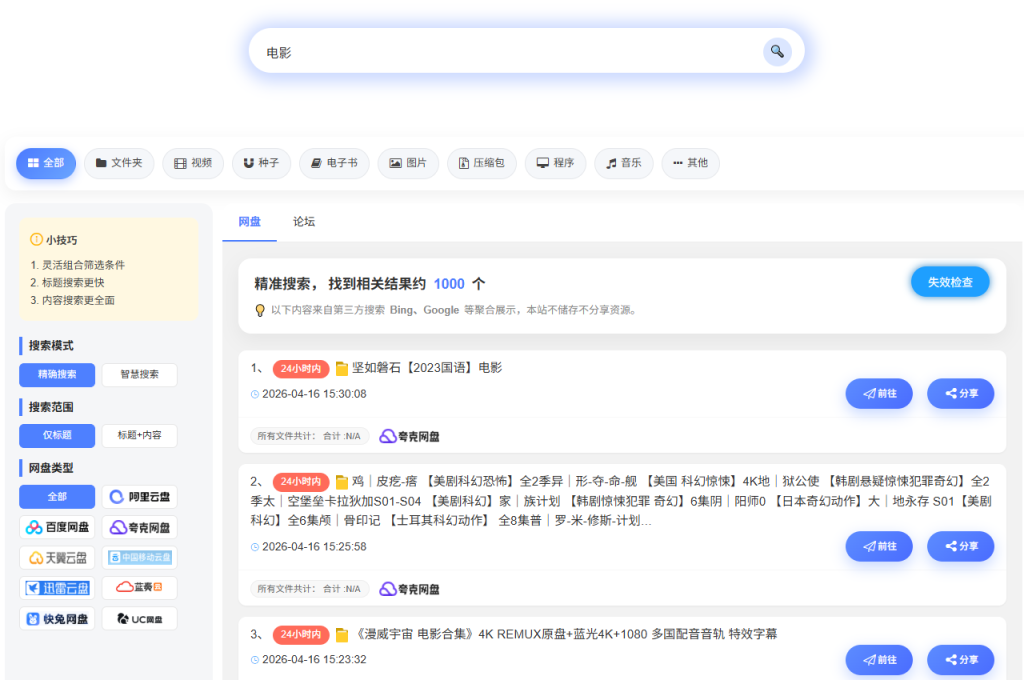Choose the 种子 torrent filter
The height and width of the screenshot is (680, 1024).
click(x=261, y=163)
